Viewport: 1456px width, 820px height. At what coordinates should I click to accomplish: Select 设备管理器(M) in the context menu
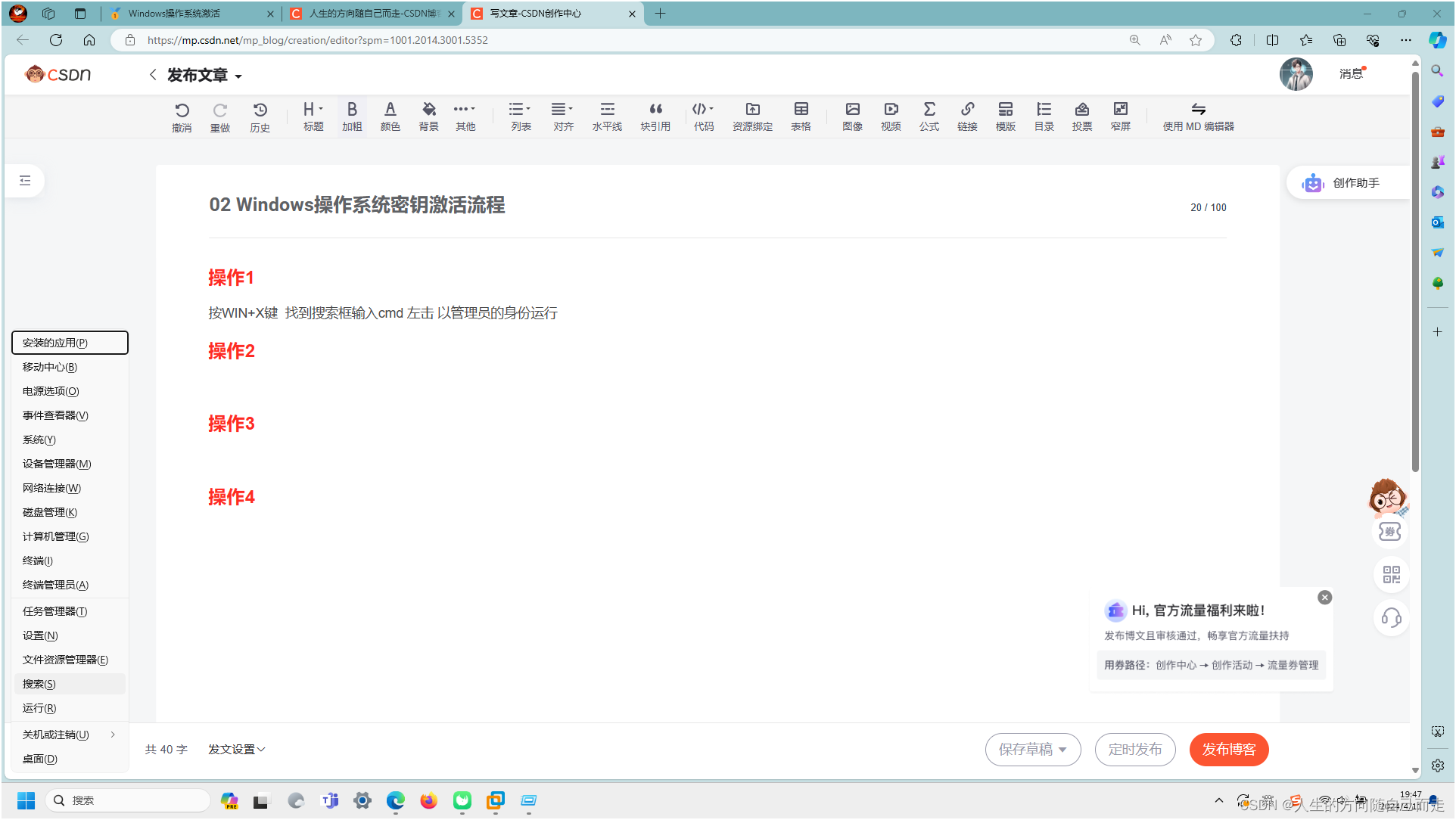click(57, 464)
